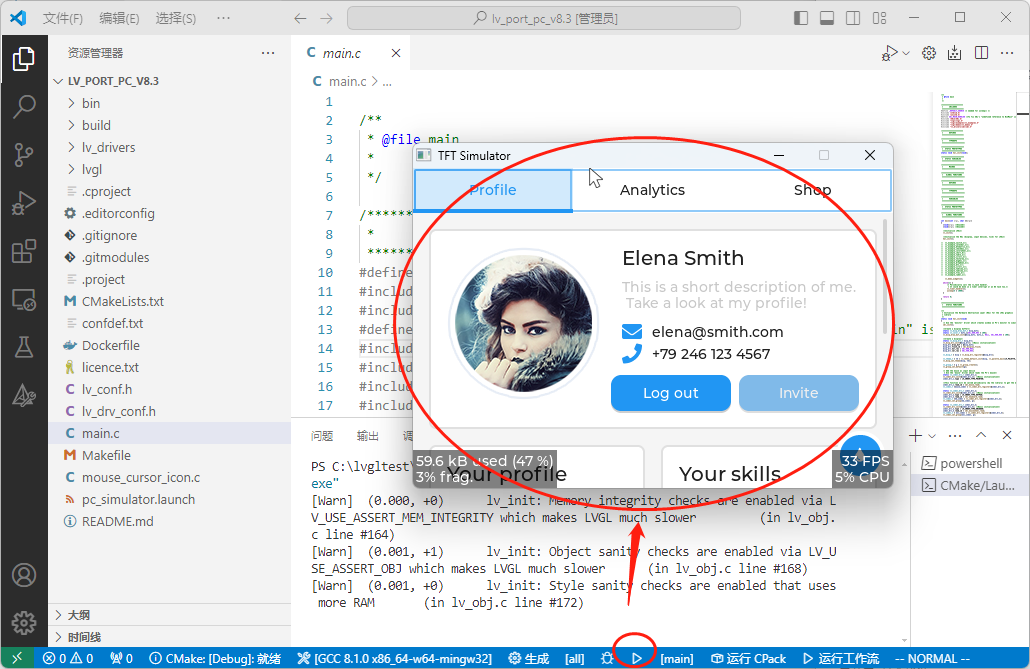Open Explorer panel ellipsis menu
The height and width of the screenshot is (669, 1030).
click(268, 53)
